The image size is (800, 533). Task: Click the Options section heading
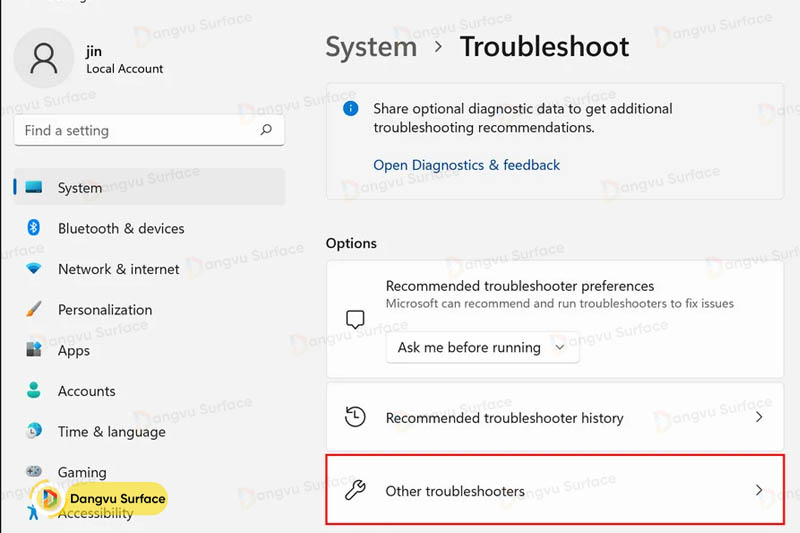pos(351,243)
